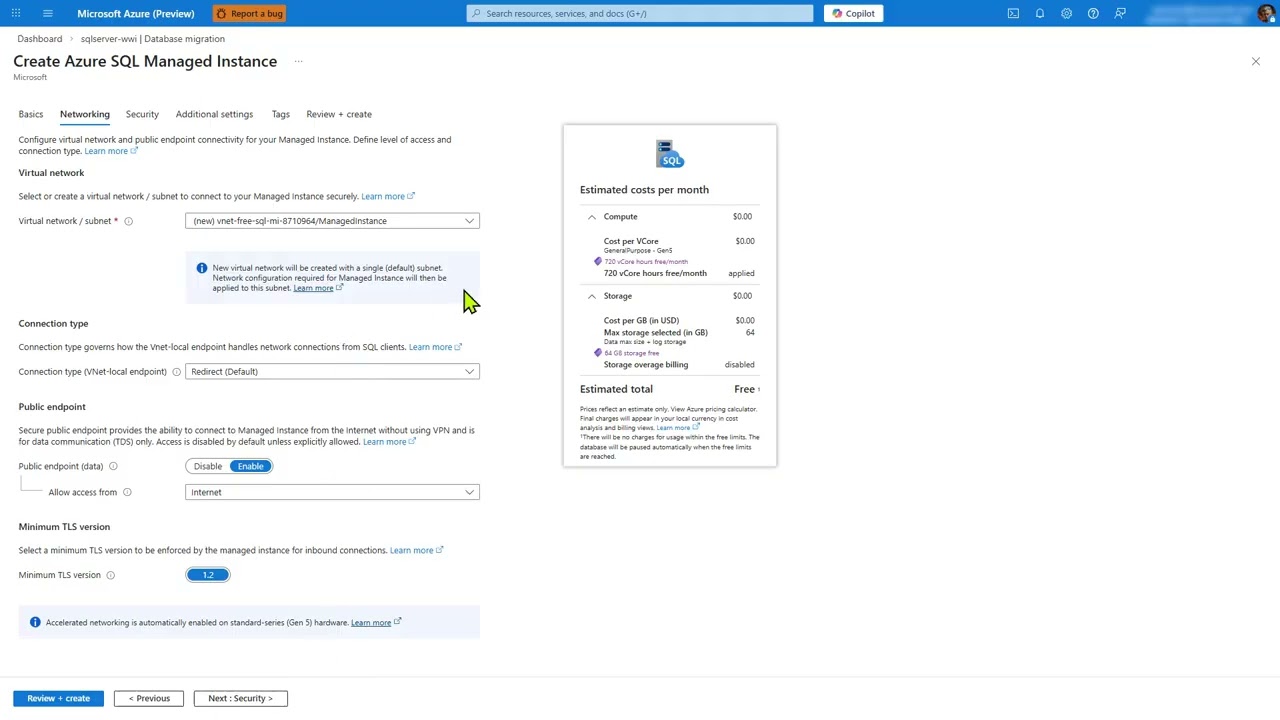Click the Previous button
Screen dimensions: 1280x720
coord(149,698)
